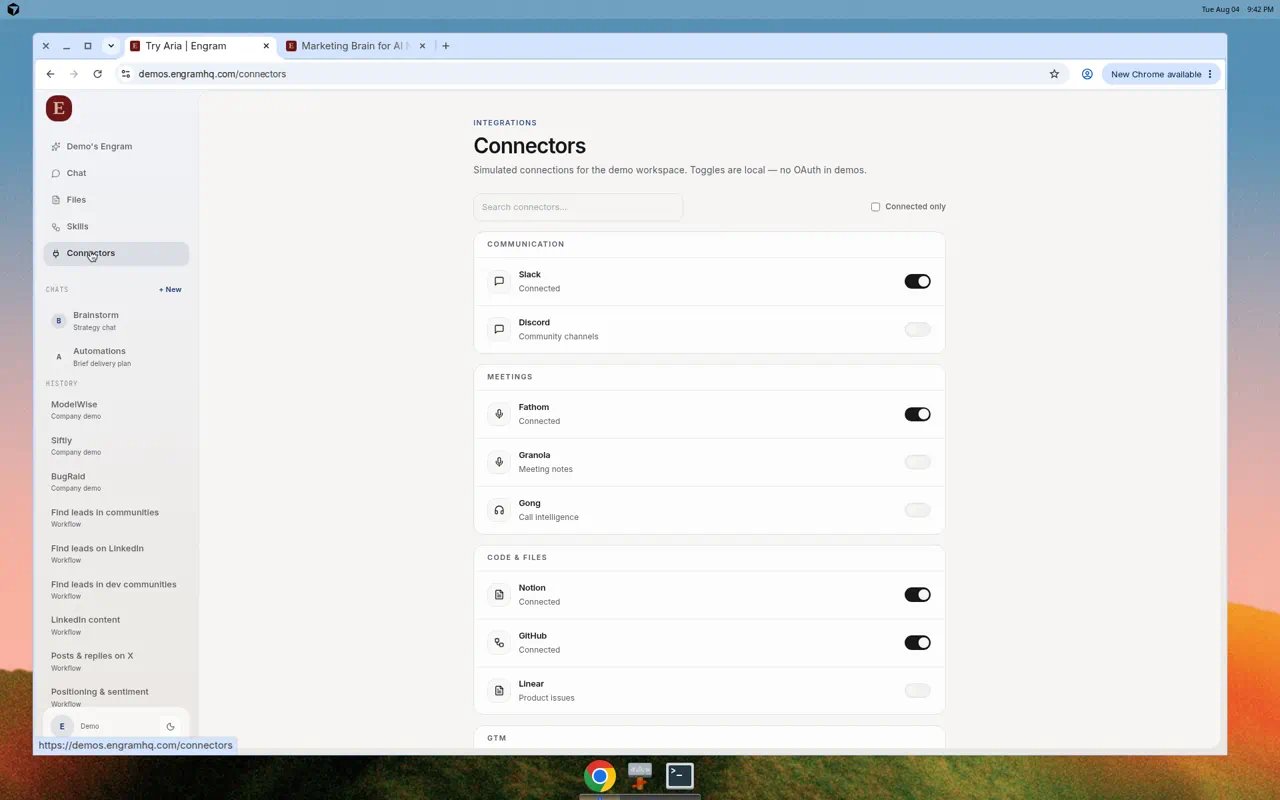Select Connectors in the sidebar

(116, 253)
